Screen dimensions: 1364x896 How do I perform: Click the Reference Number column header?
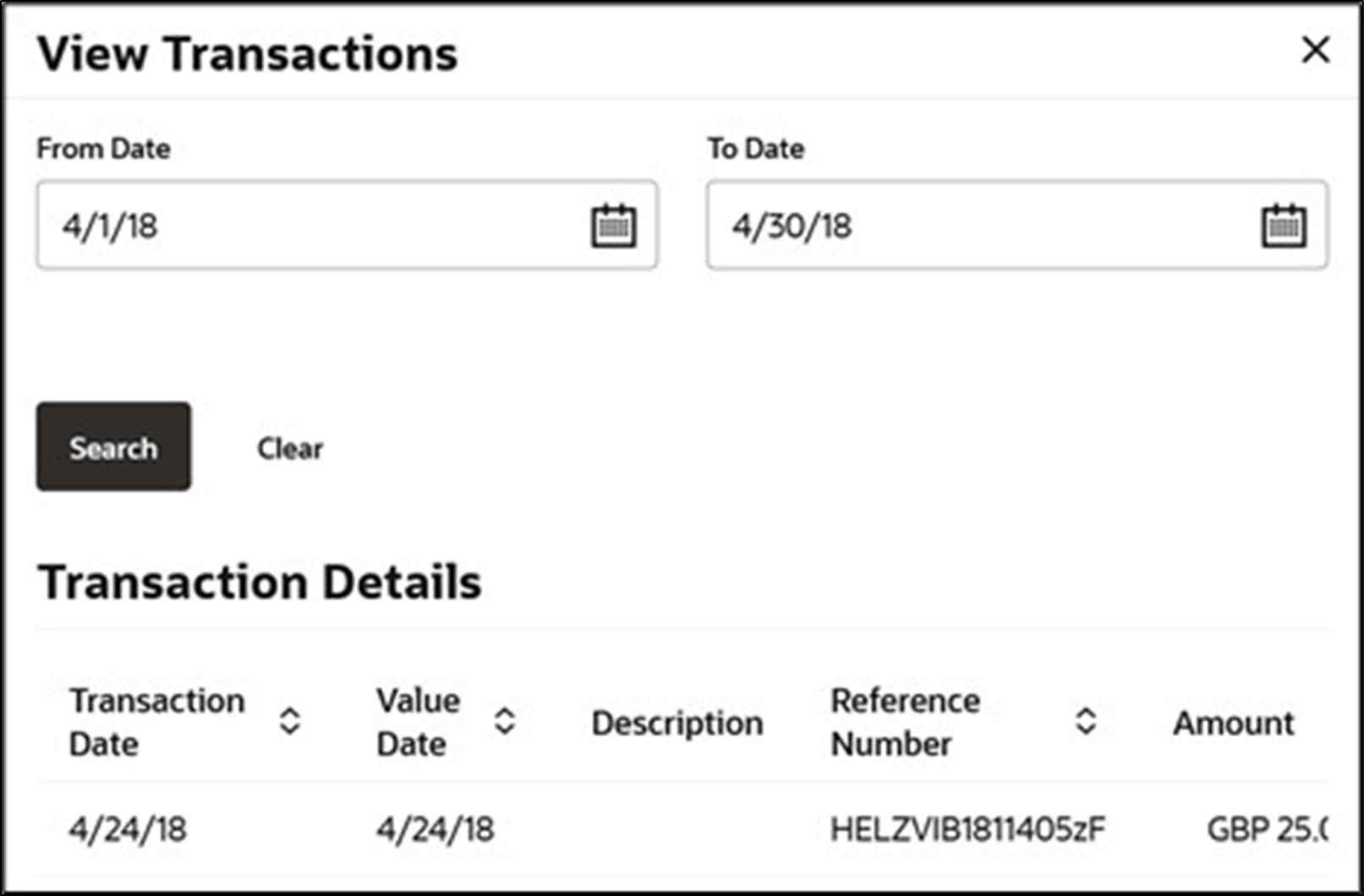pos(906,723)
